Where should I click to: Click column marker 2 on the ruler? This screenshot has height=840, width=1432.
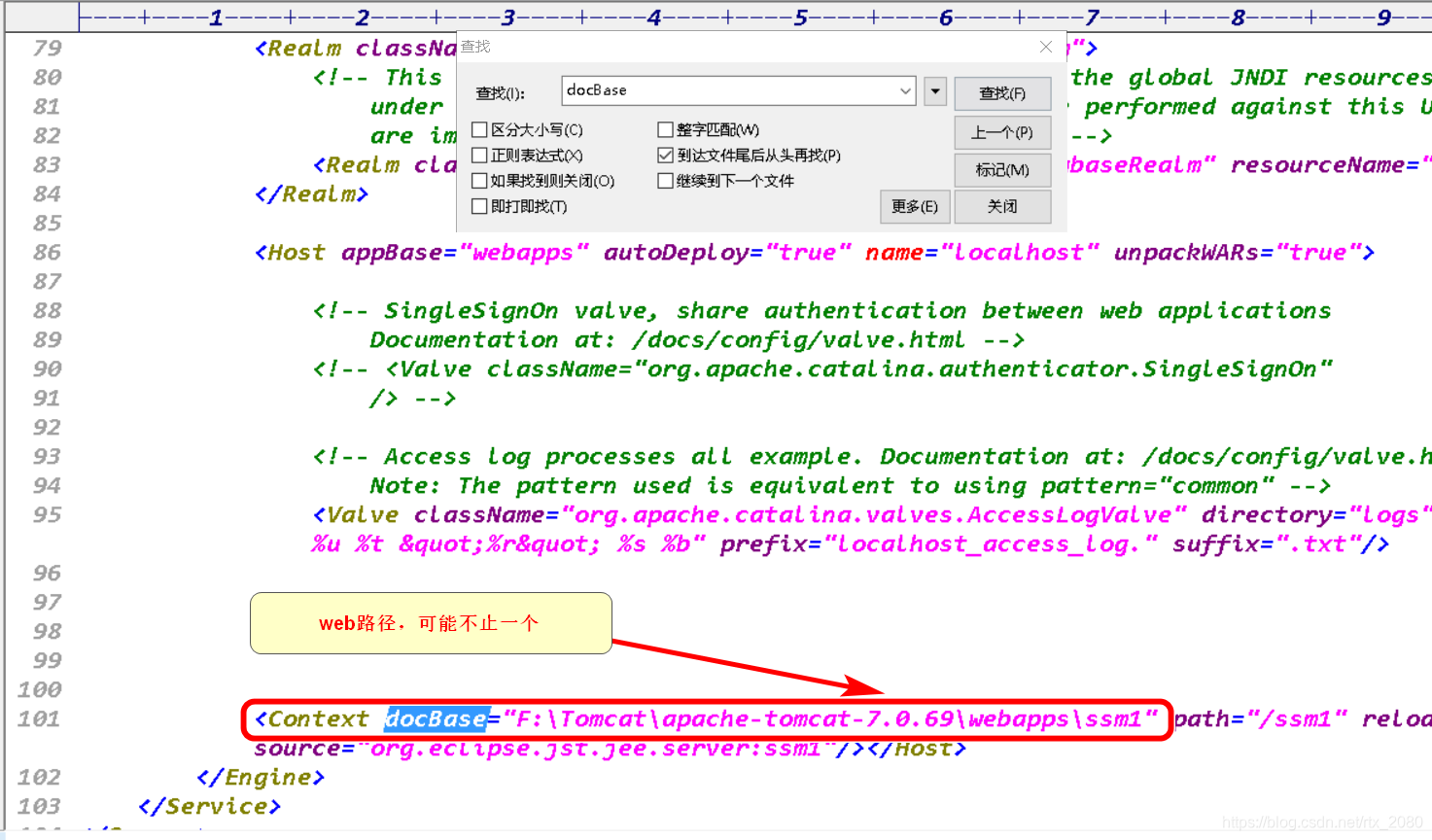coord(362,17)
